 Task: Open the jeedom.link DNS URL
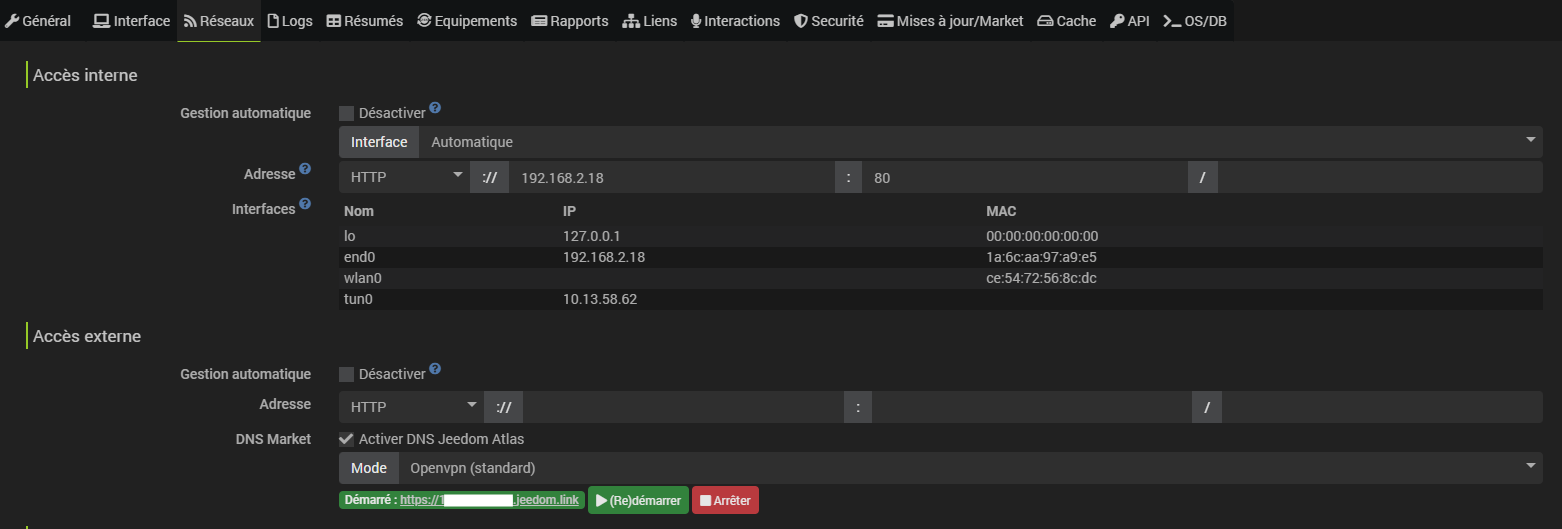click(x=489, y=500)
